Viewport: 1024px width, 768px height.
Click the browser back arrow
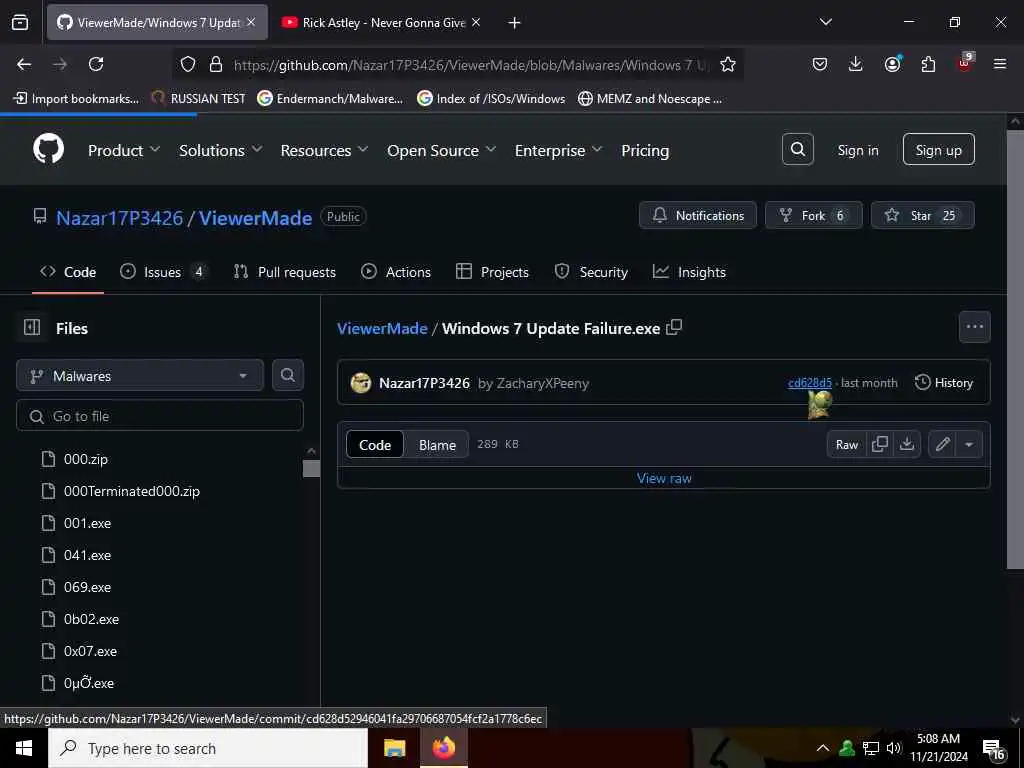(x=24, y=64)
